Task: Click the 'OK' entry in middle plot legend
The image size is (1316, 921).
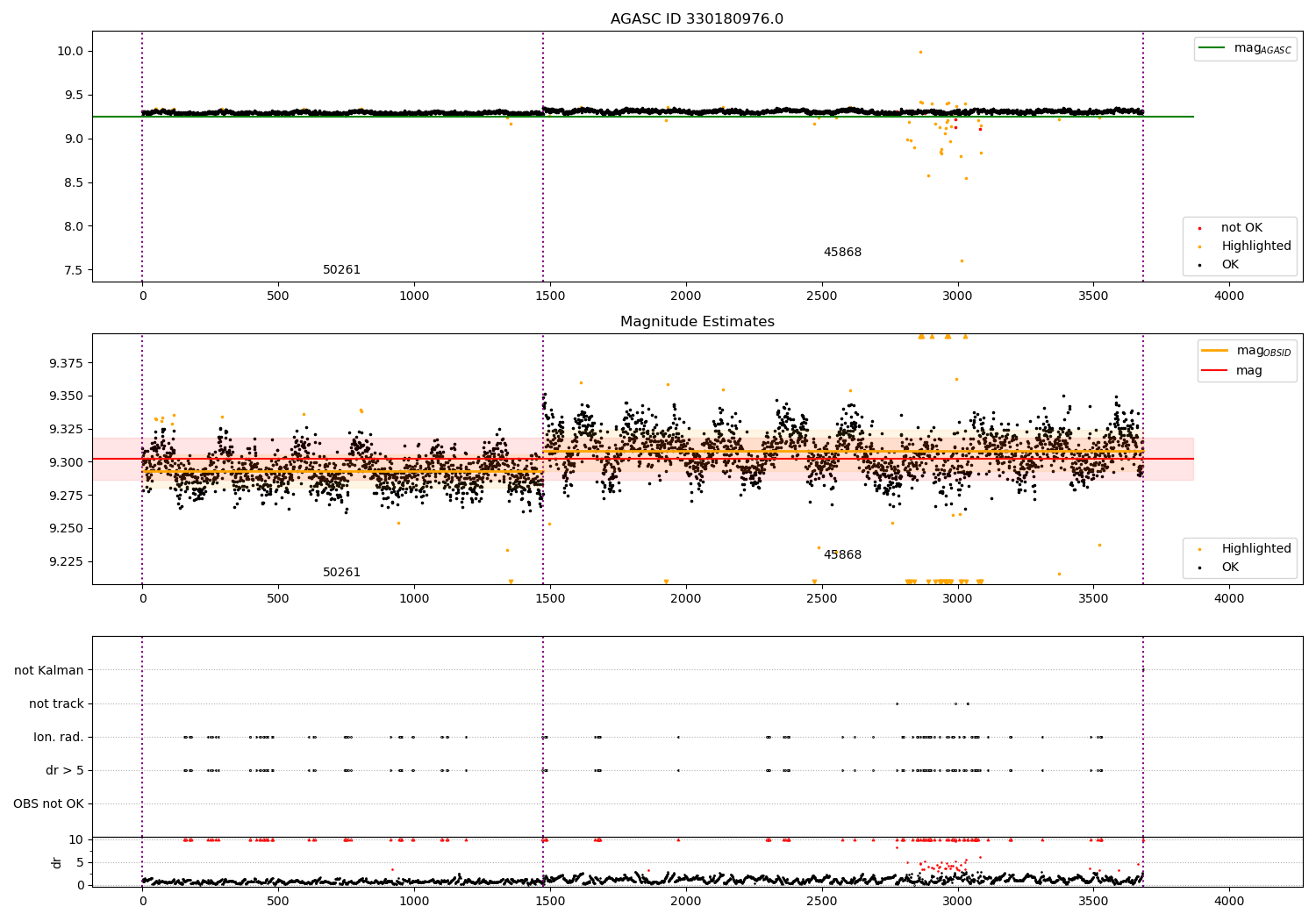Action: (1230, 568)
